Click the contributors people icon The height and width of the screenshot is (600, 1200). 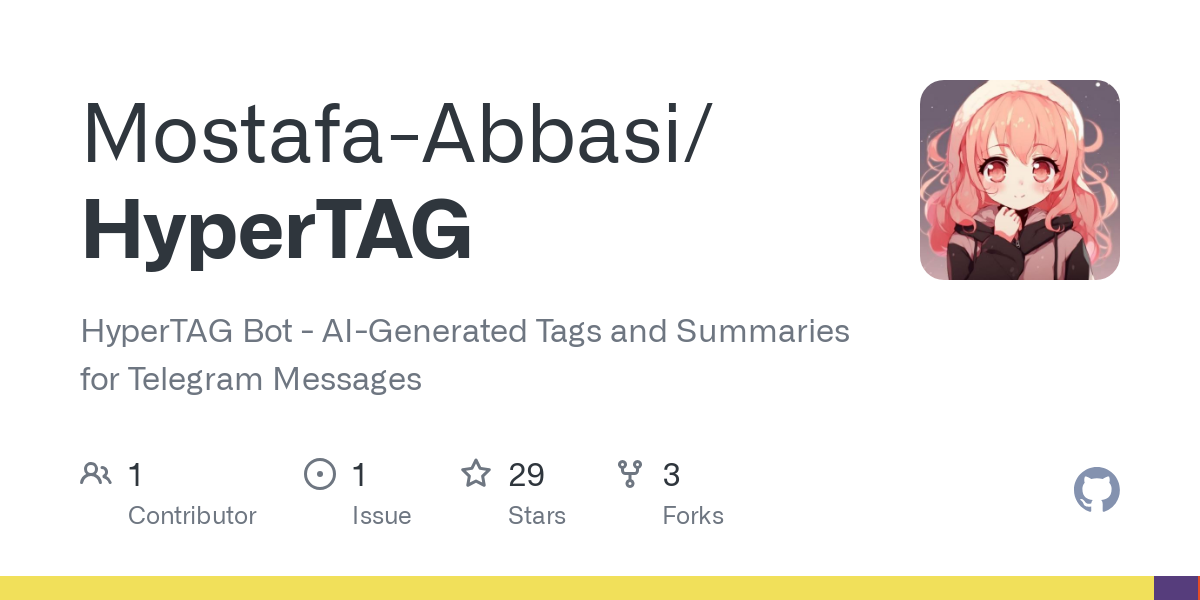[96, 474]
